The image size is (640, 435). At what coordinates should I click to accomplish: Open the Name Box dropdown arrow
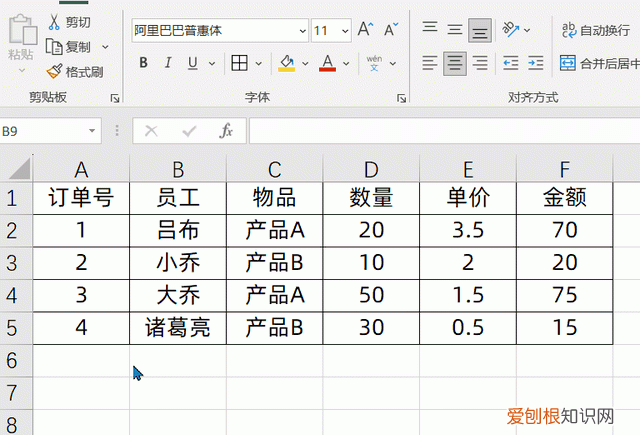click(92, 131)
